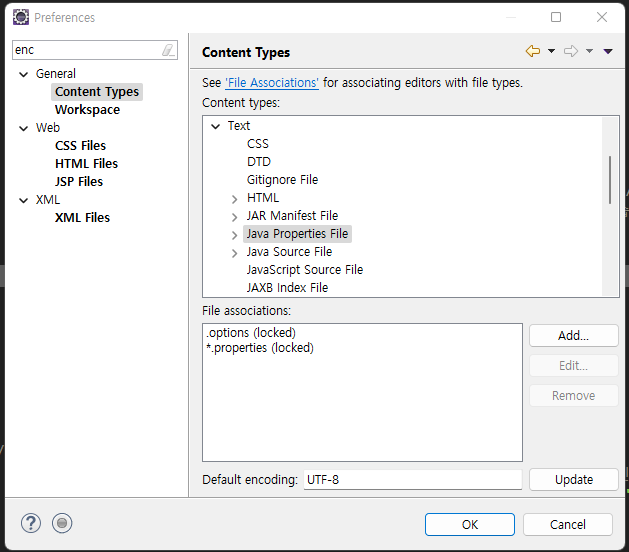Screen dimensions: 629x552
Task: Collapse the General tree node
Action: tap(24, 74)
